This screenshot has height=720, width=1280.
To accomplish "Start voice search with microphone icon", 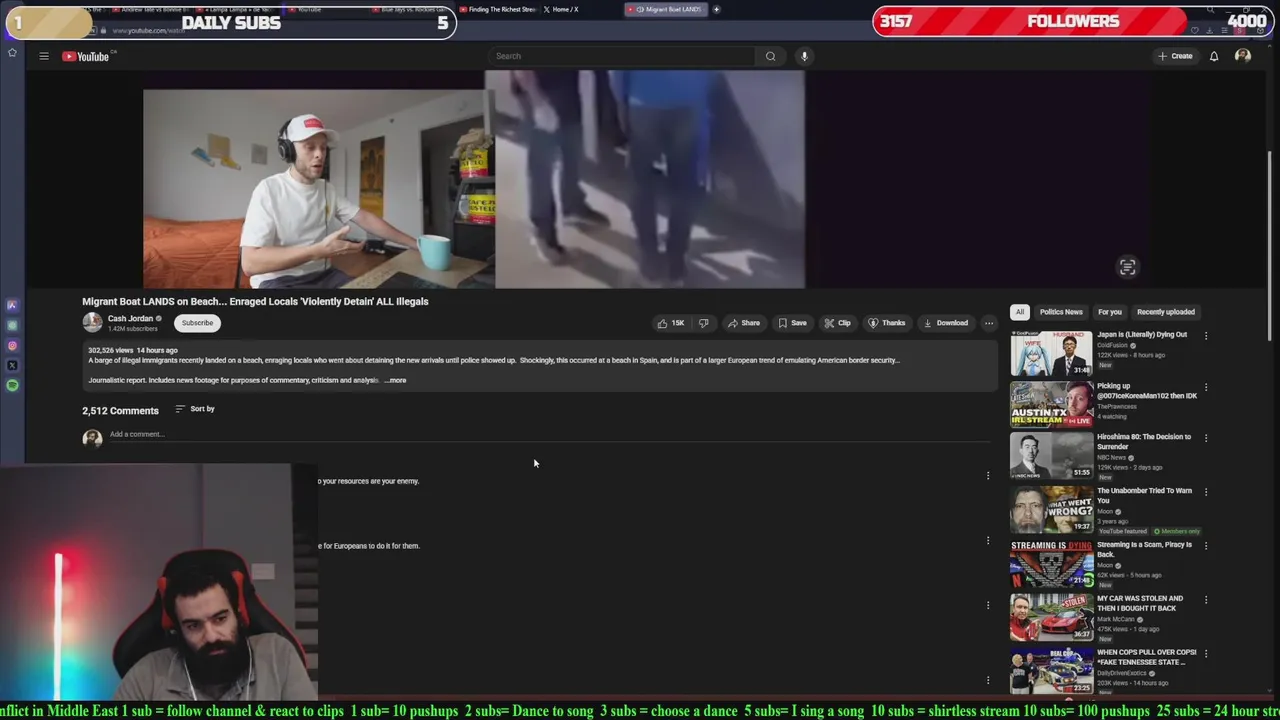I will (804, 56).
